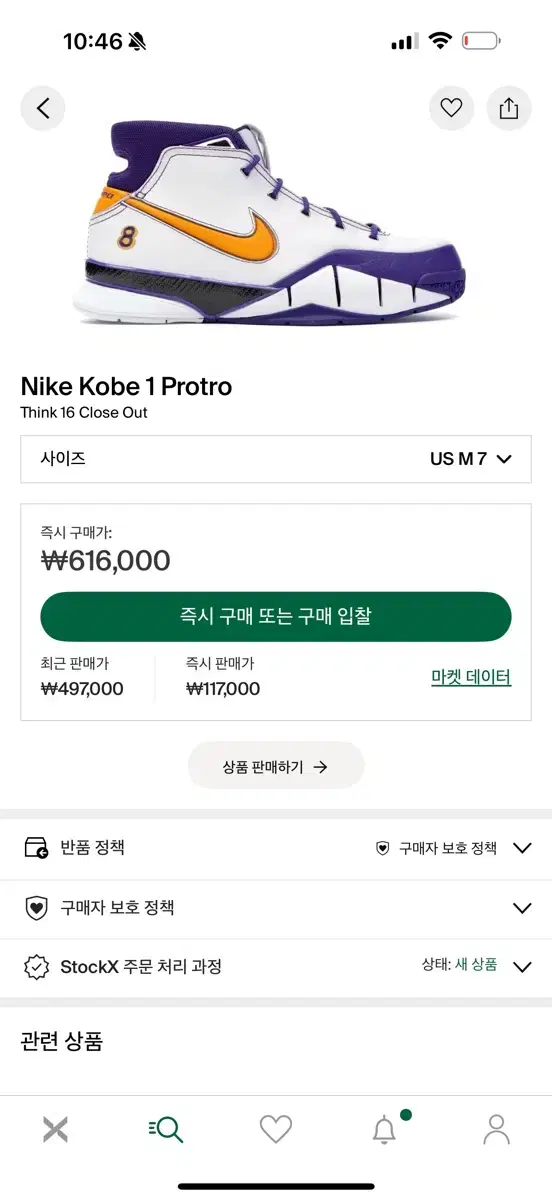The image size is (552, 1200).
Task: Tap the 상품 판매하기 button
Action: tap(276, 767)
